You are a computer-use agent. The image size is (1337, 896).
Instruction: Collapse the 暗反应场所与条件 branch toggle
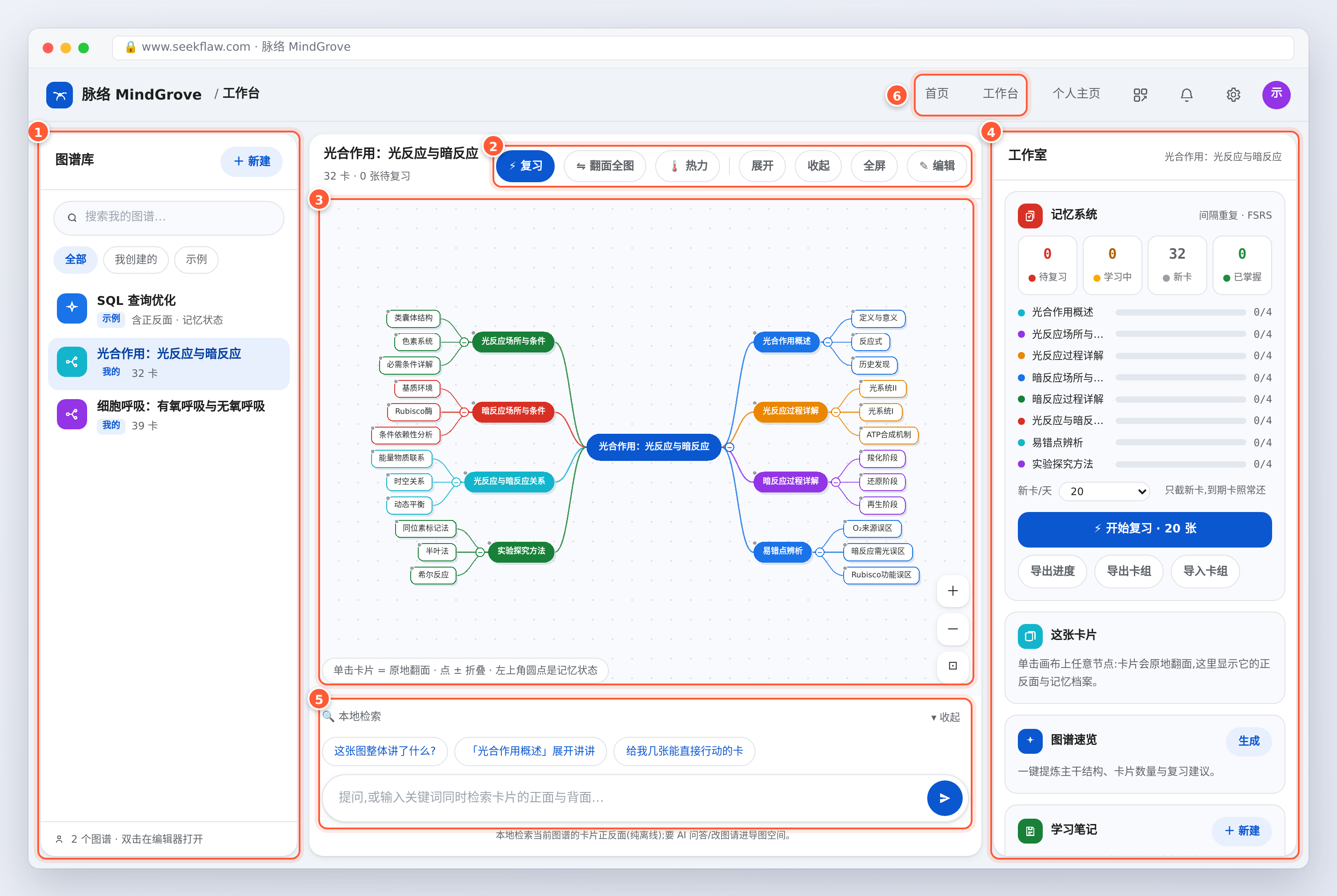coord(464,412)
